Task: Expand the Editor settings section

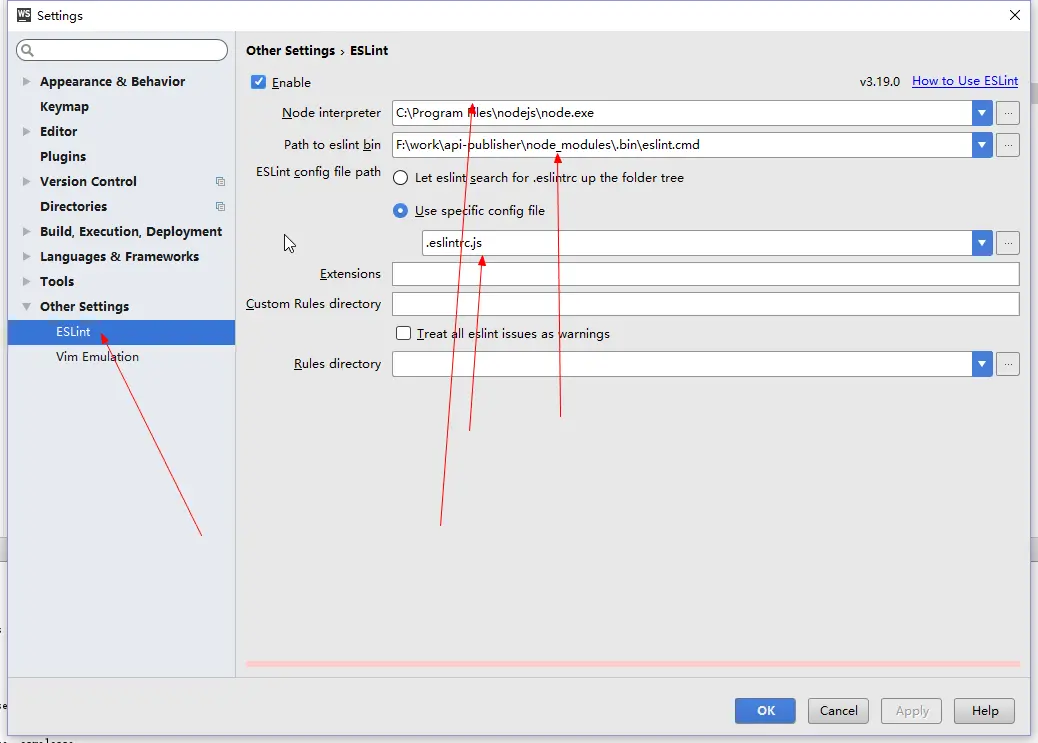Action: click(x=26, y=131)
